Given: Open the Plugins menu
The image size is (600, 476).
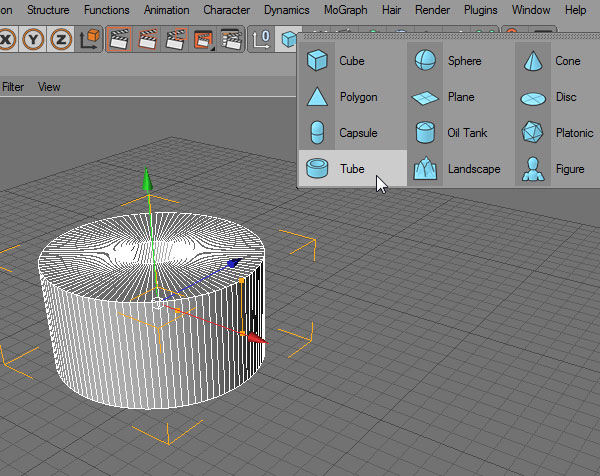Looking at the screenshot, I should click(x=481, y=10).
